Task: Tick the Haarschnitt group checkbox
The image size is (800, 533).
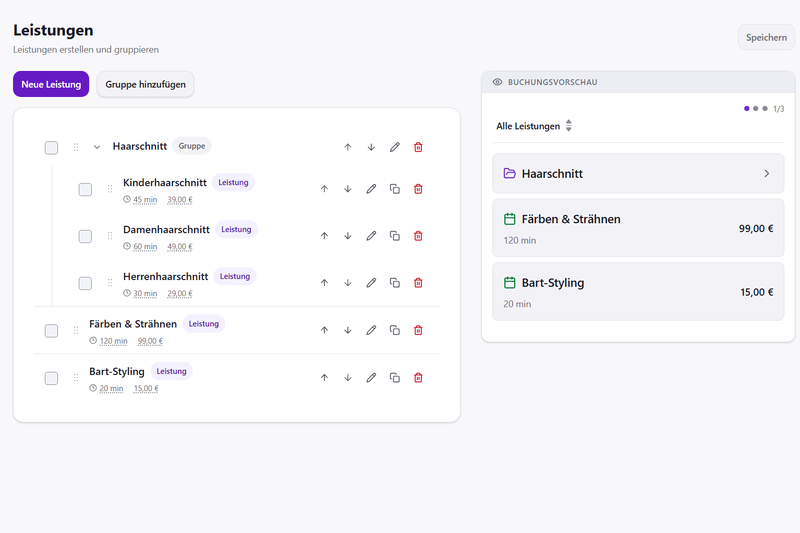Action: [51, 148]
